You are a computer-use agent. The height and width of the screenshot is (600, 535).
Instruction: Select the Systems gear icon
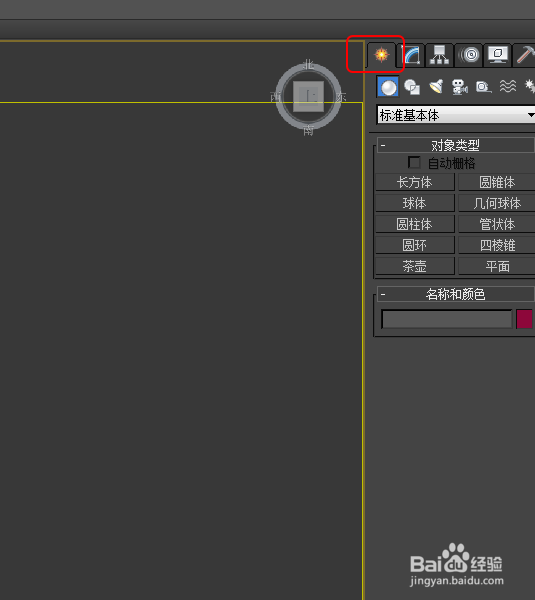tap(530, 86)
